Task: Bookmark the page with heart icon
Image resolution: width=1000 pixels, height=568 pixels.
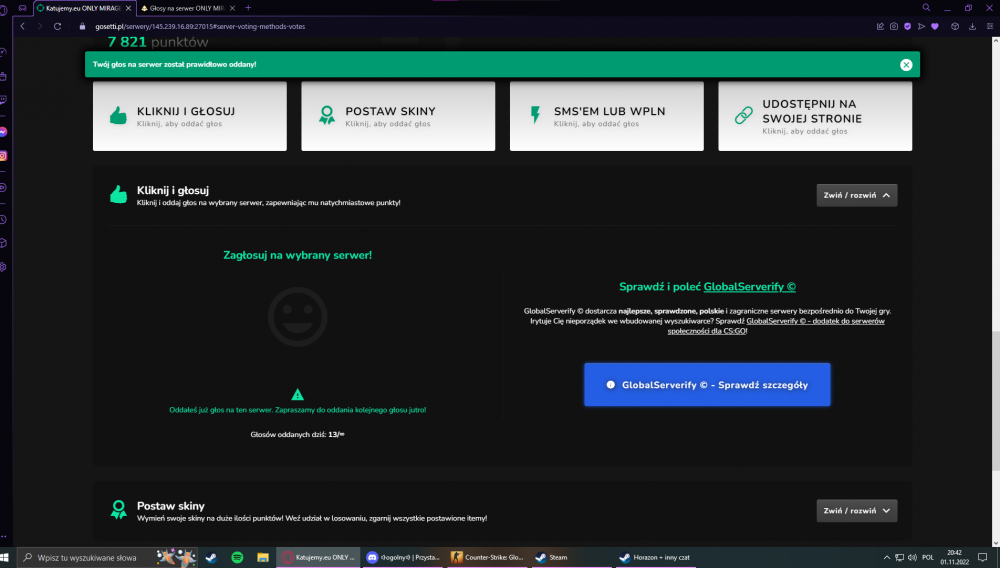Action: pos(935,26)
